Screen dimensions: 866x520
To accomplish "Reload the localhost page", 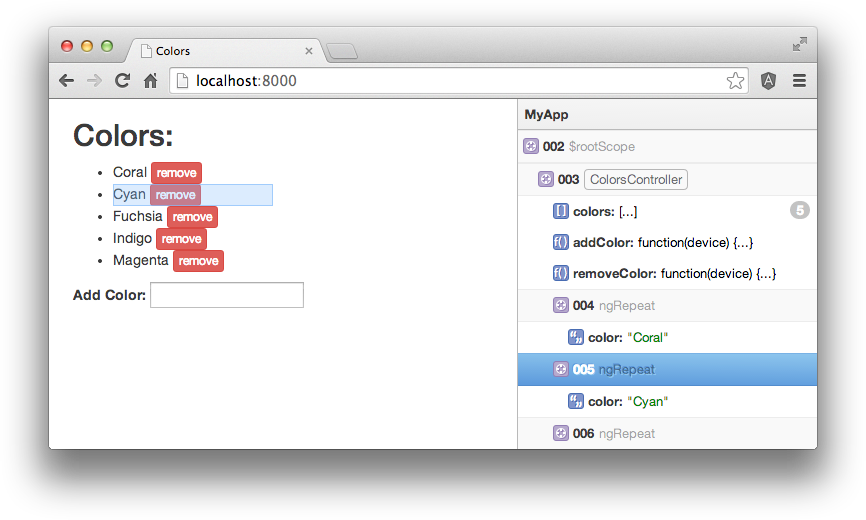I will click(x=123, y=81).
